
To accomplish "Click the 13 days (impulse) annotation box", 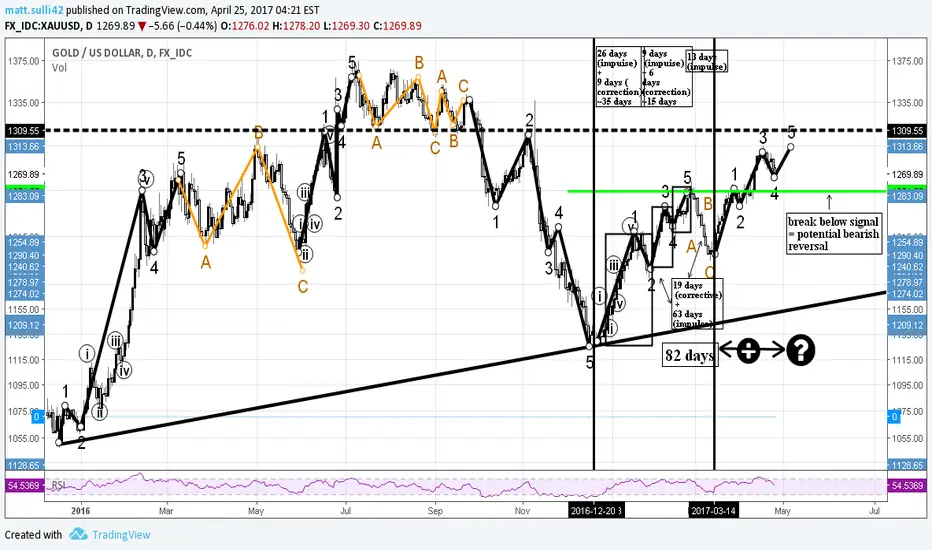I will point(707,61).
